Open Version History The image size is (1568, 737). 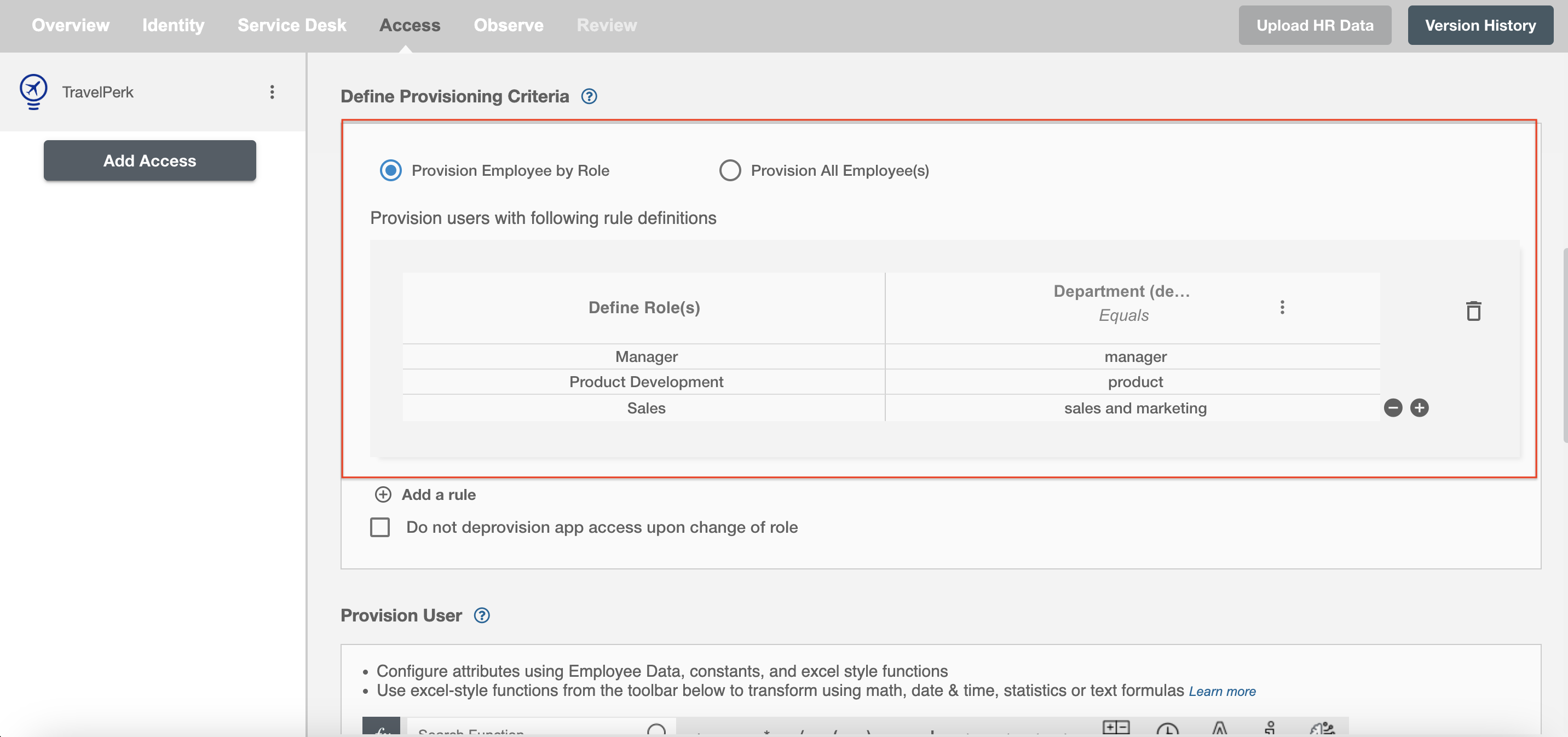(1480, 25)
